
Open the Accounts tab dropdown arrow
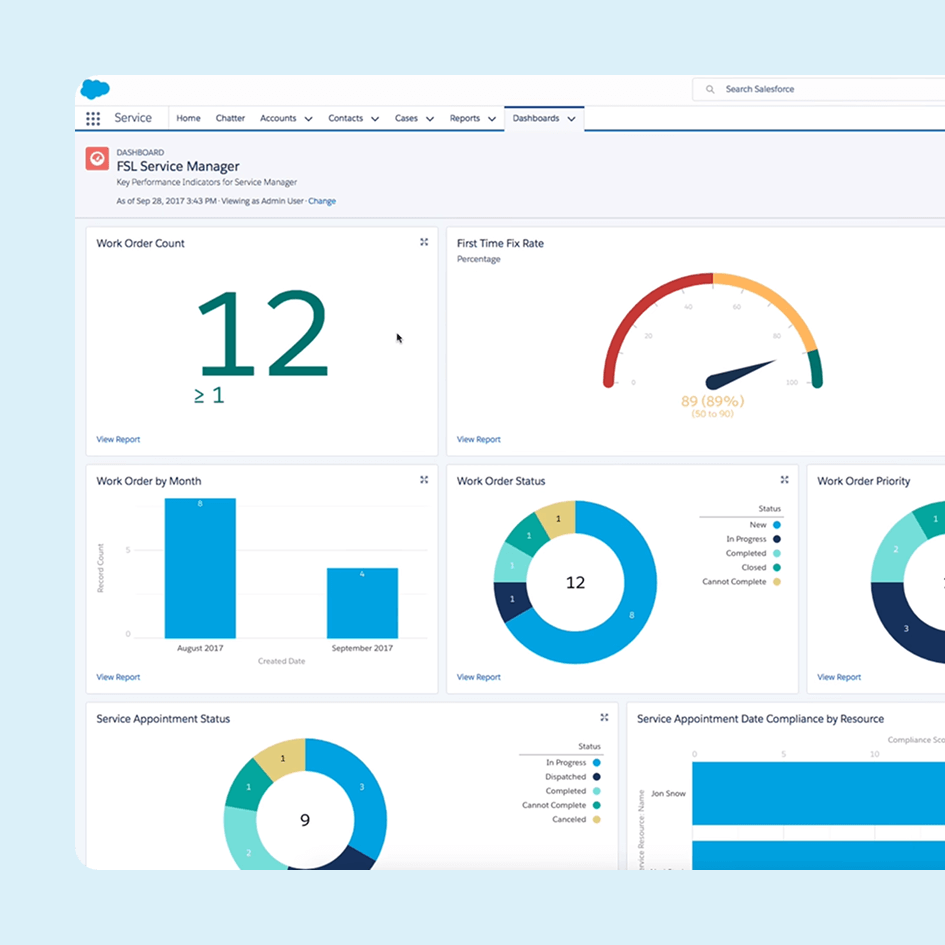click(308, 119)
